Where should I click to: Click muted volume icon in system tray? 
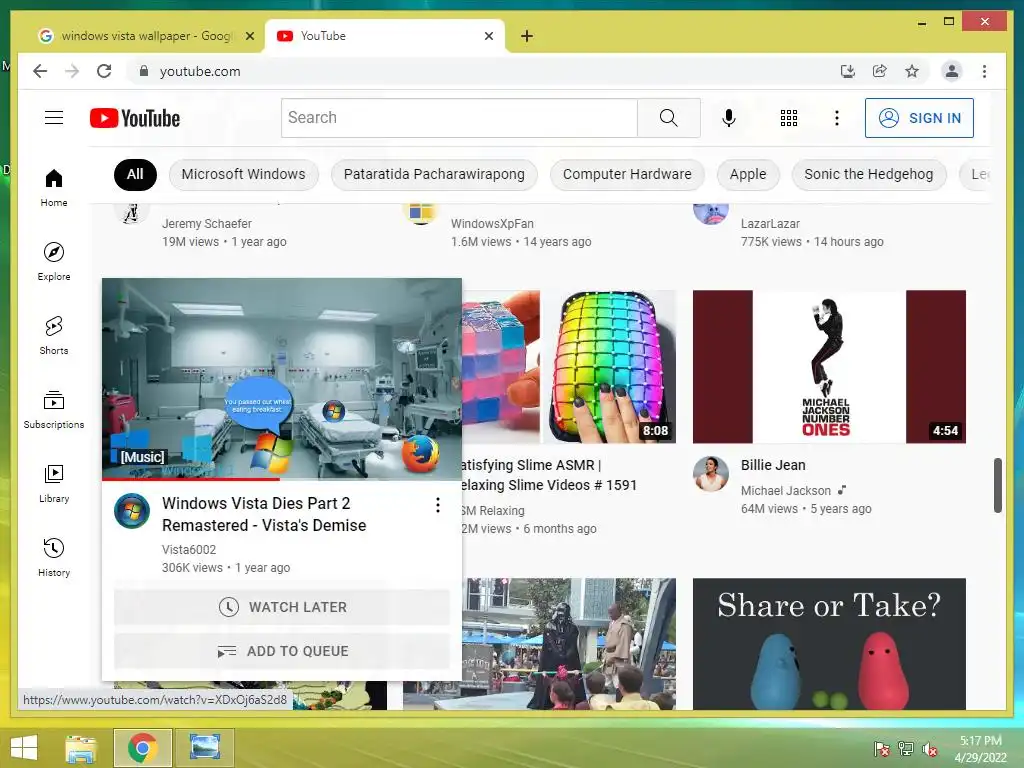930,749
